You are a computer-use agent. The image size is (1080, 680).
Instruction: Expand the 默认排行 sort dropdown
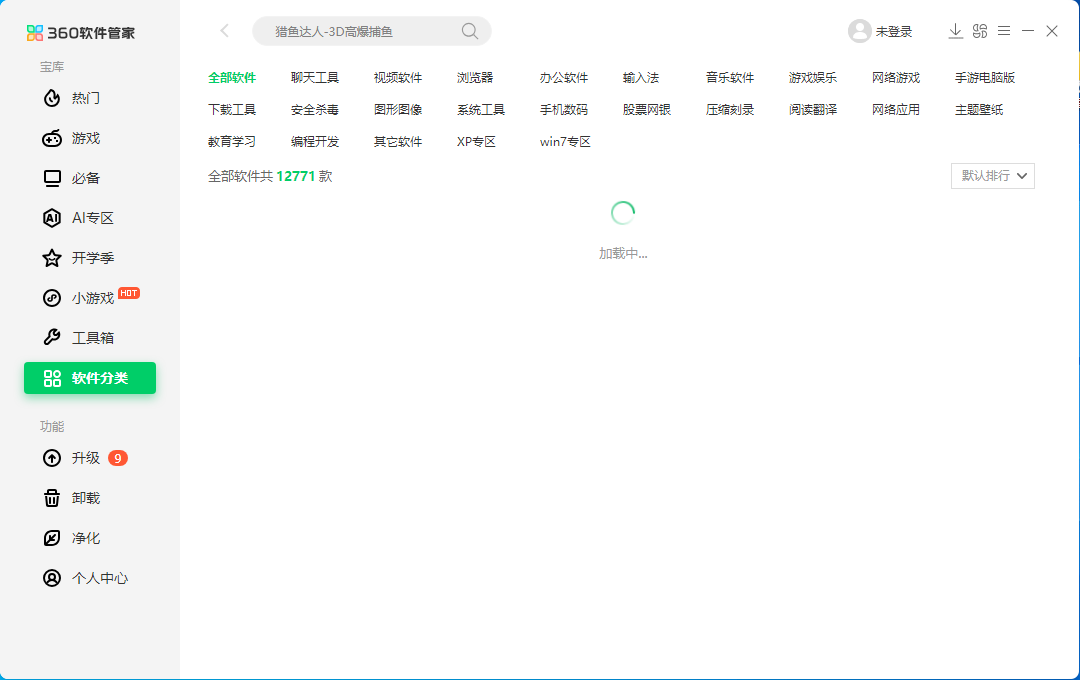click(993, 176)
